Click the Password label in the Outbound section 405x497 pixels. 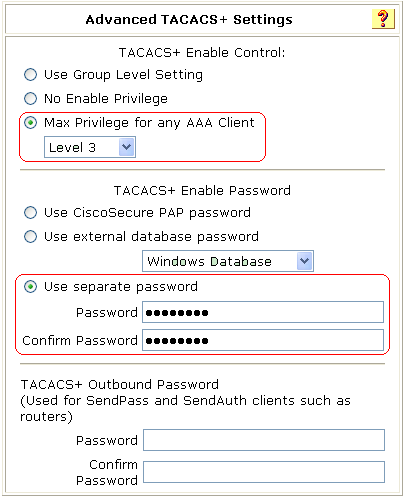coord(107,440)
